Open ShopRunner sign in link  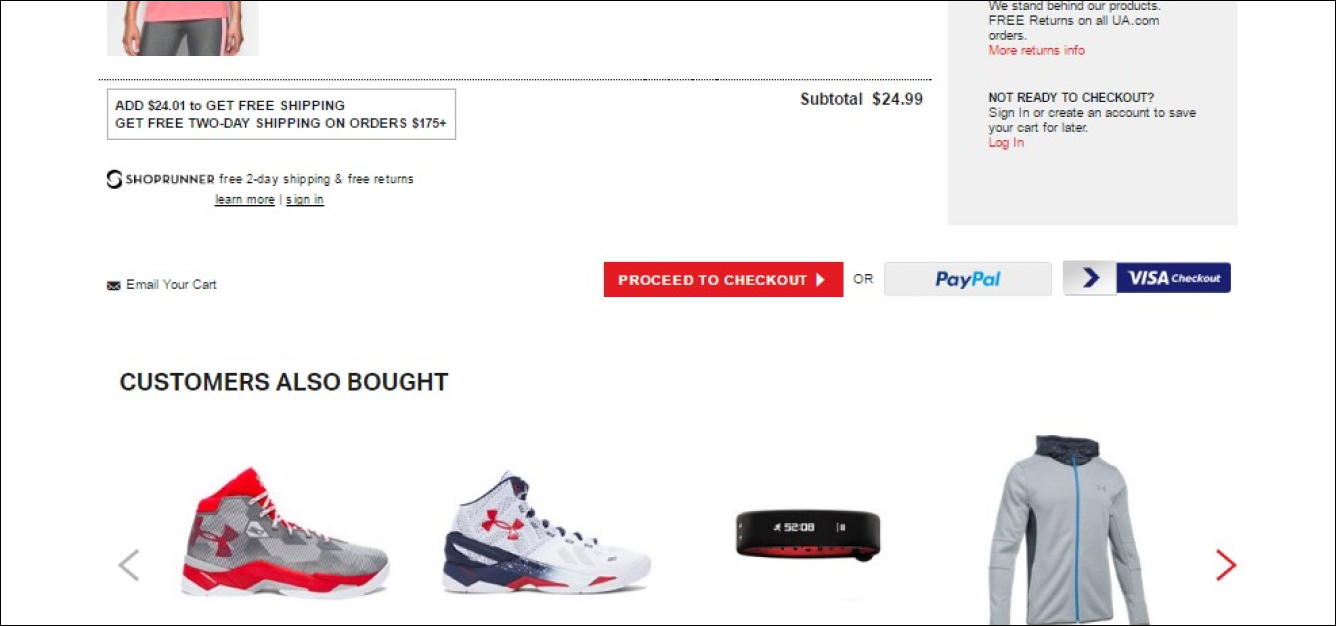click(305, 200)
